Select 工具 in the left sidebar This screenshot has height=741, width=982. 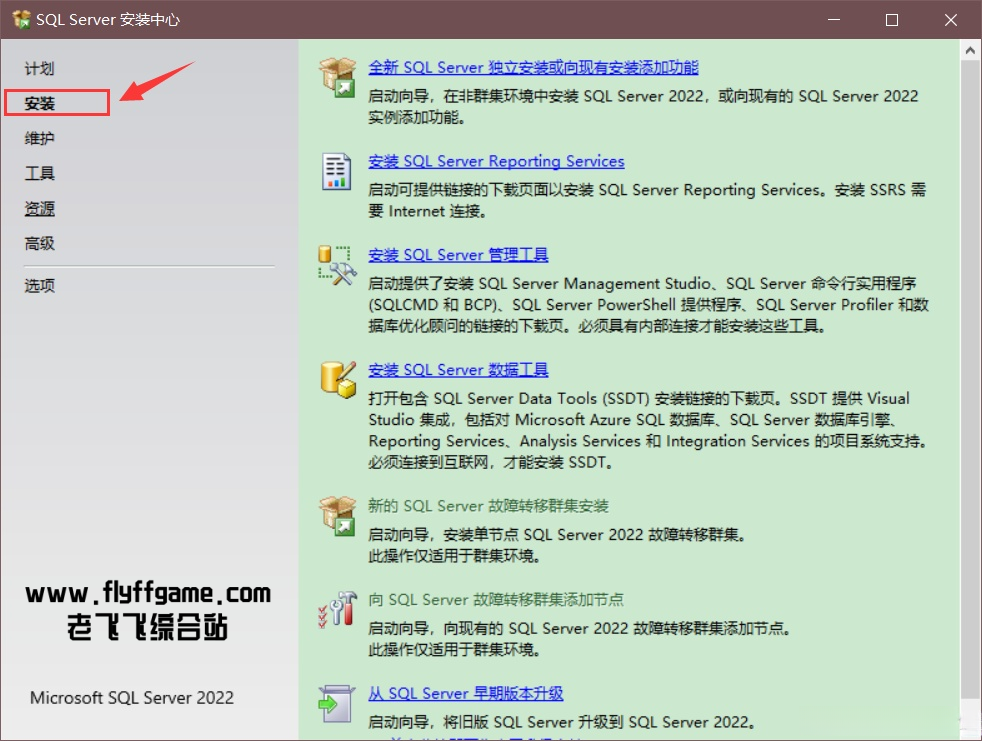39,173
